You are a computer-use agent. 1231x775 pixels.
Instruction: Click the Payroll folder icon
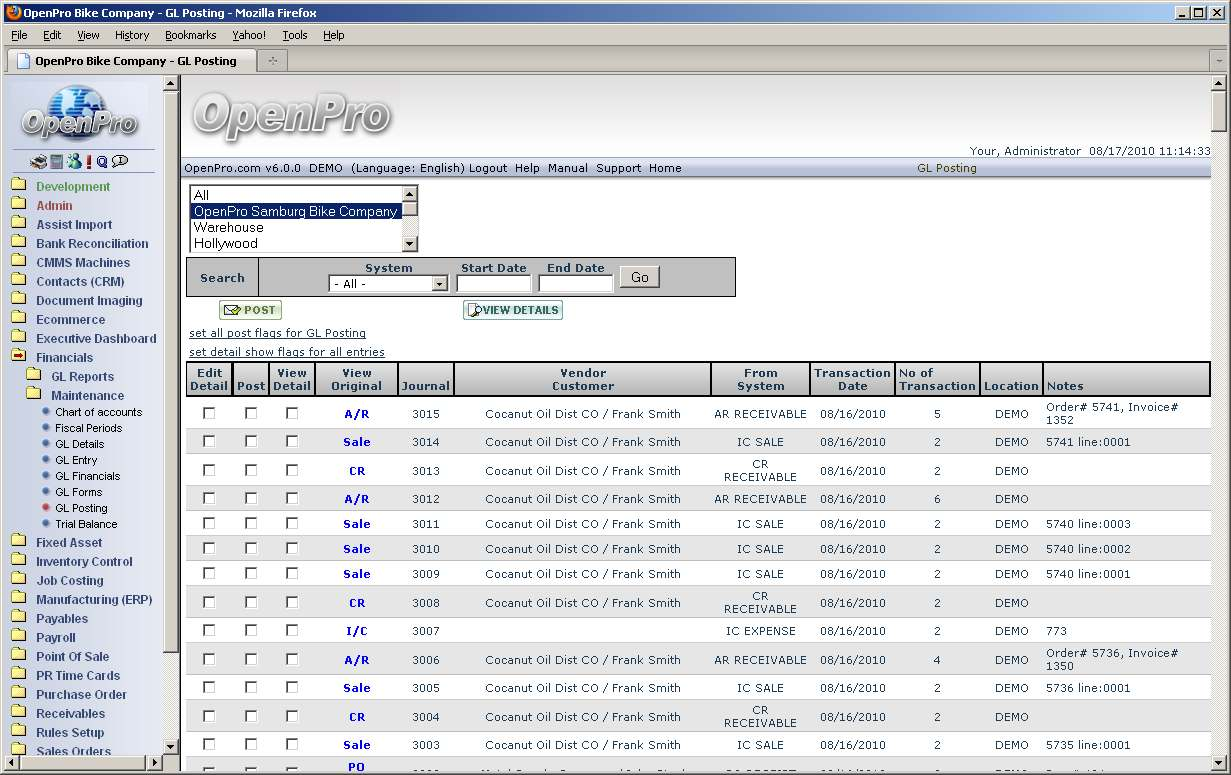coord(18,637)
